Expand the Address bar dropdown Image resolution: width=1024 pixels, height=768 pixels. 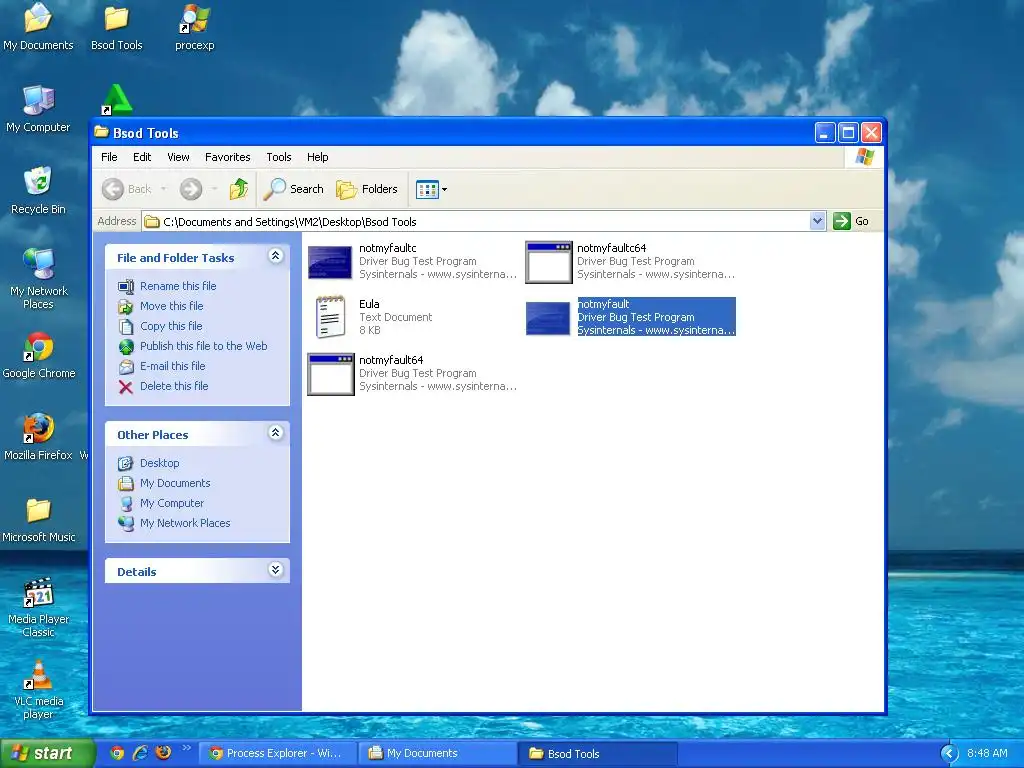[x=817, y=221]
